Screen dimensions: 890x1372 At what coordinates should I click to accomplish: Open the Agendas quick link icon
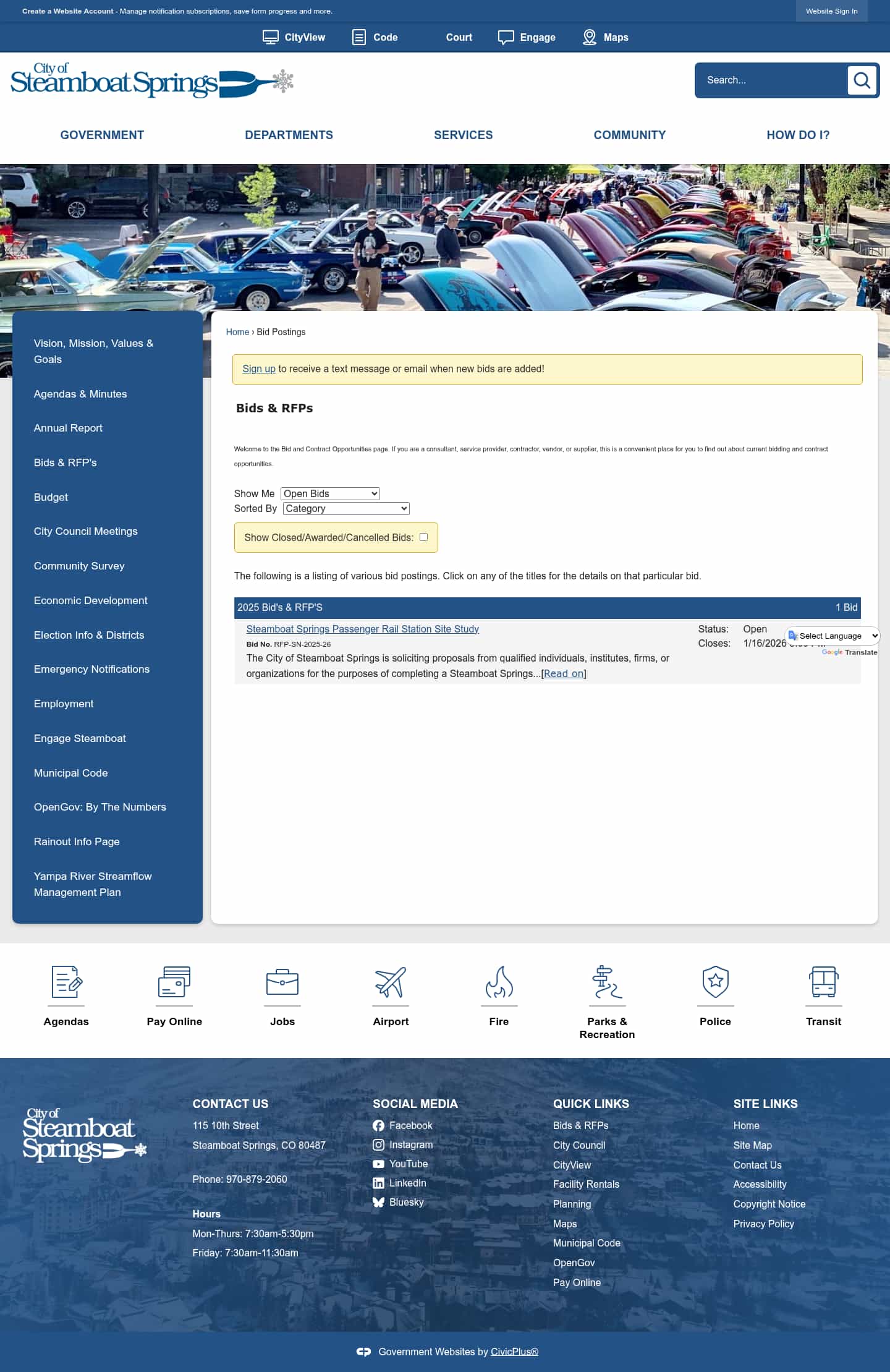[66, 982]
